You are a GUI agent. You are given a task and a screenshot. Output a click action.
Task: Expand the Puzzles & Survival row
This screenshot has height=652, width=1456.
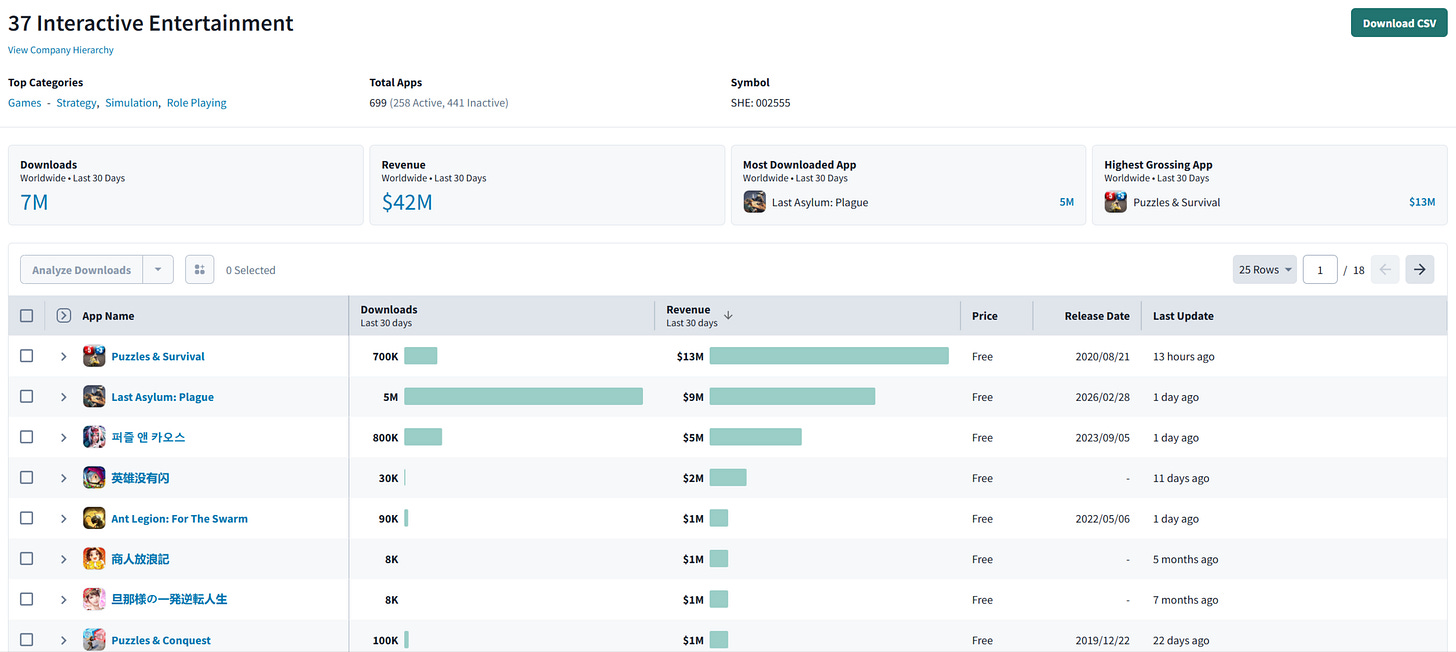63,356
